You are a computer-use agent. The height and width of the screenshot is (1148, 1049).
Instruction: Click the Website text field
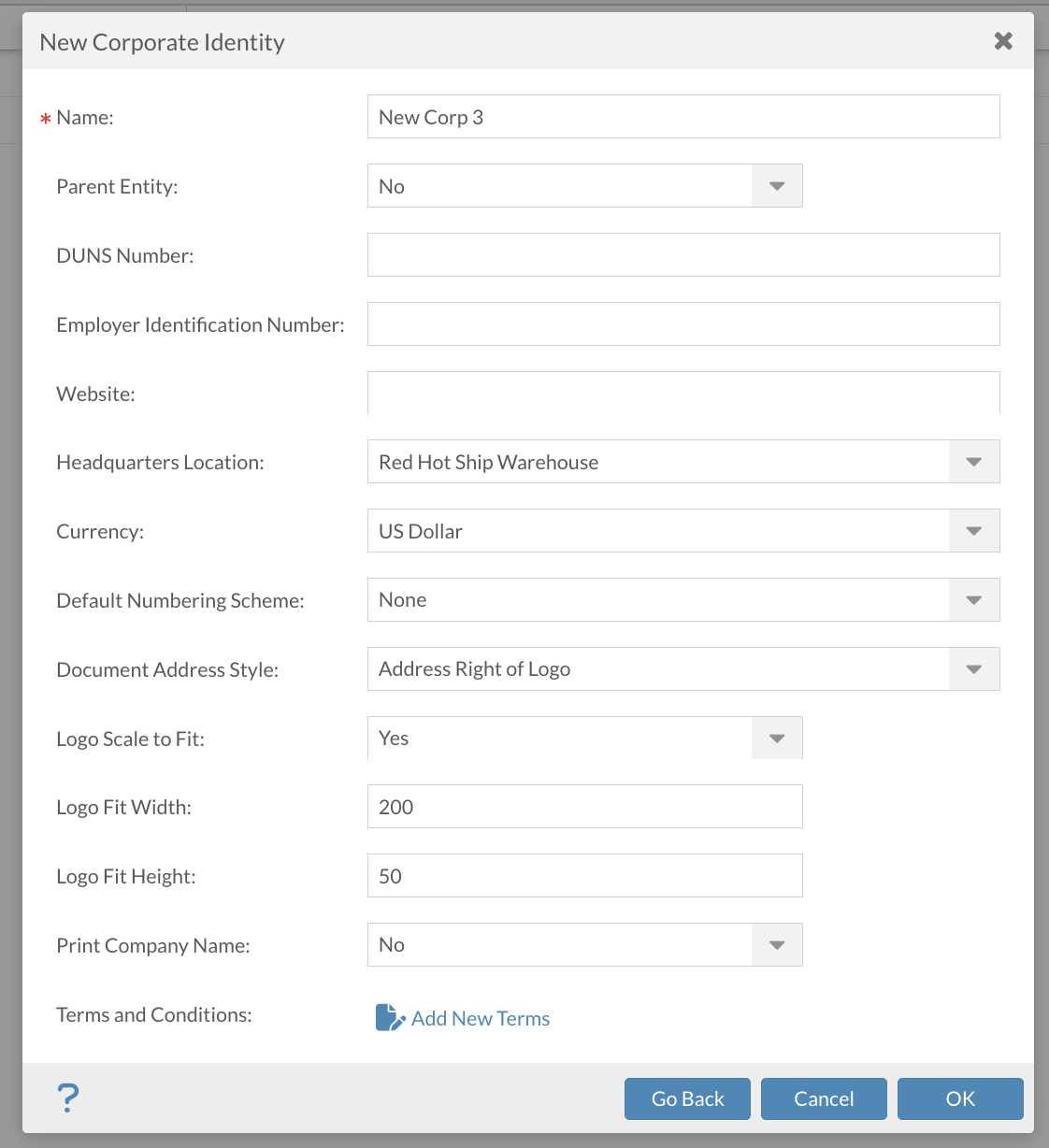click(x=683, y=394)
